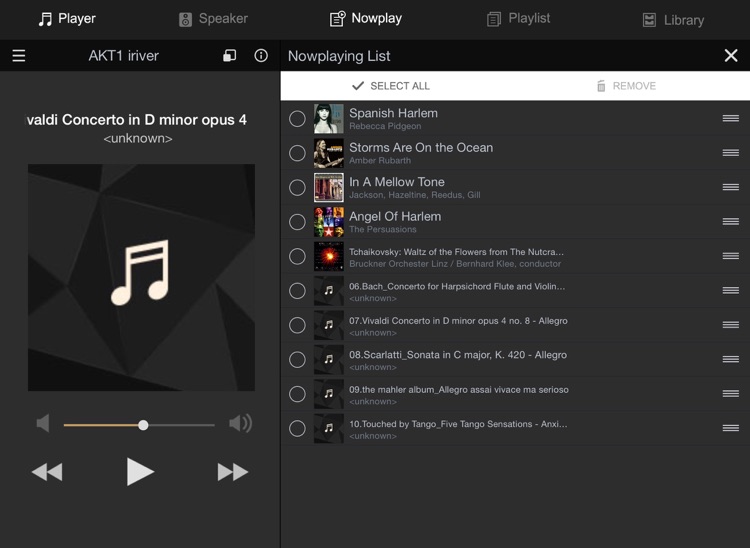Click reorder handle for 06.Bach_Concerto
750x548 pixels.
pos(730,290)
